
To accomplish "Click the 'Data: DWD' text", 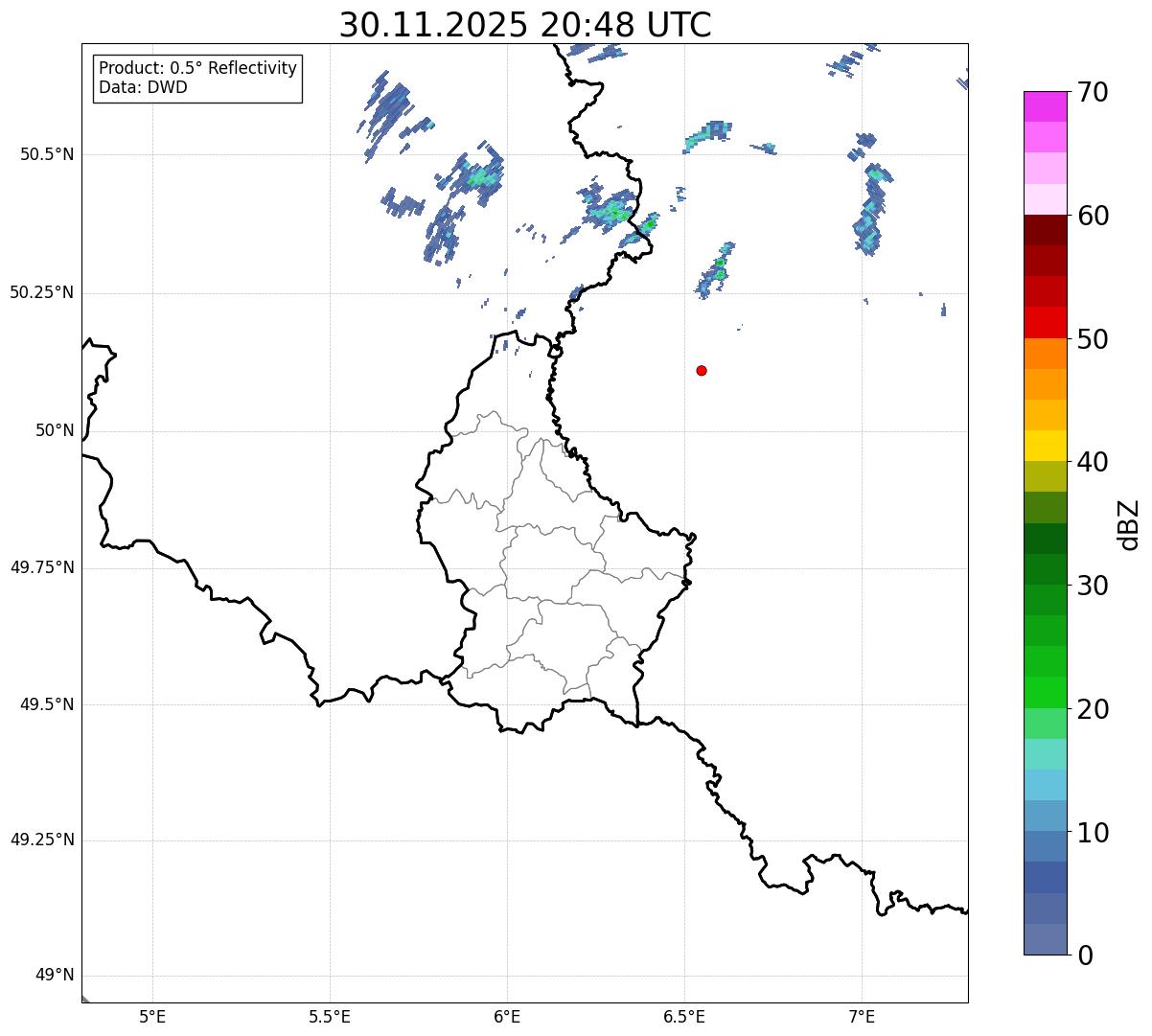I will [x=143, y=87].
